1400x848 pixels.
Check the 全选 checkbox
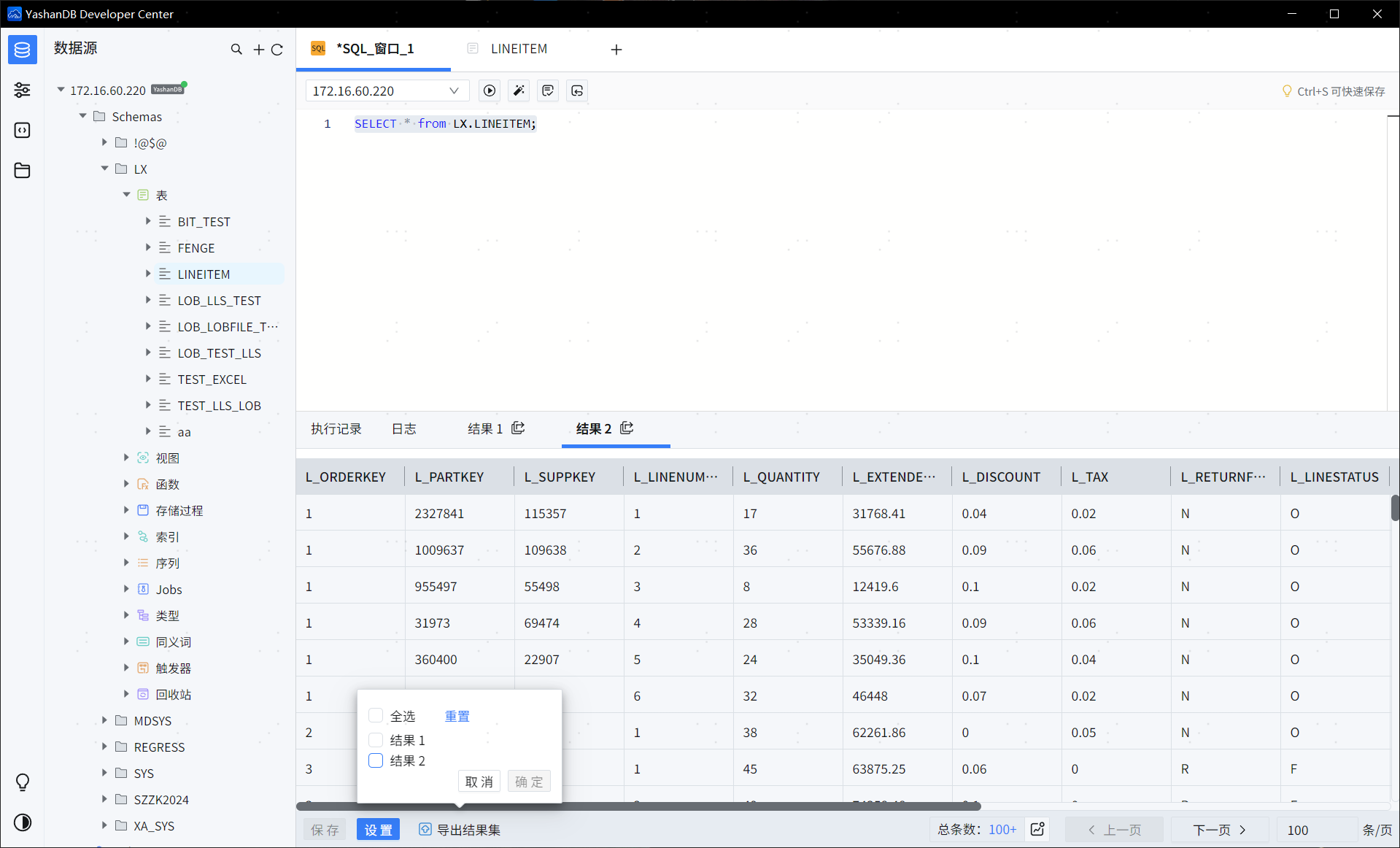coord(376,715)
